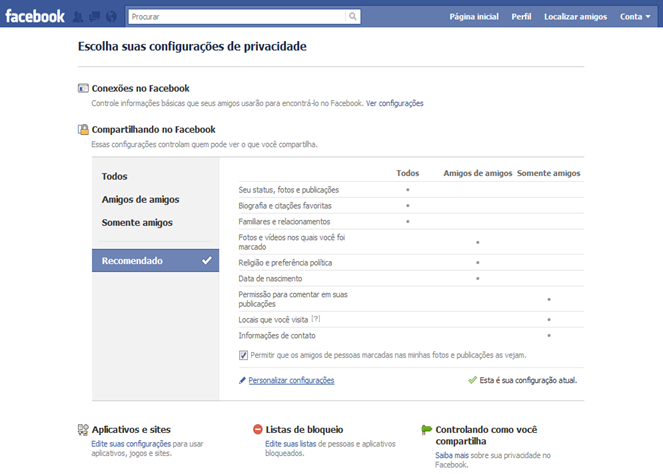
Task: Click the Controlando como você compartilha heading
Action: tap(486, 436)
